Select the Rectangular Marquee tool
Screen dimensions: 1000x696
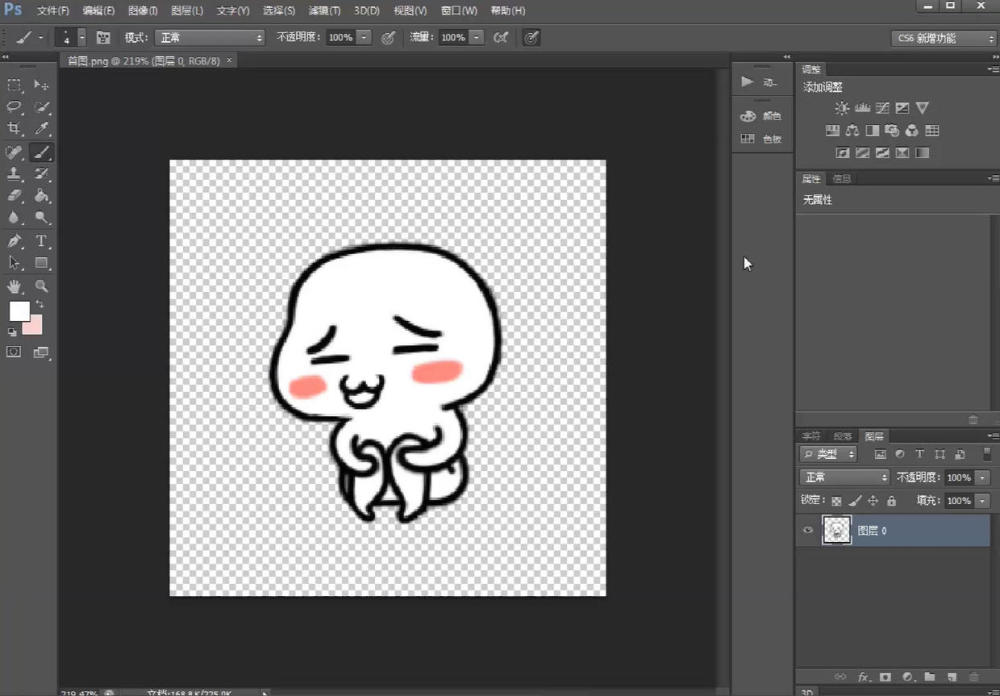pos(14,85)
